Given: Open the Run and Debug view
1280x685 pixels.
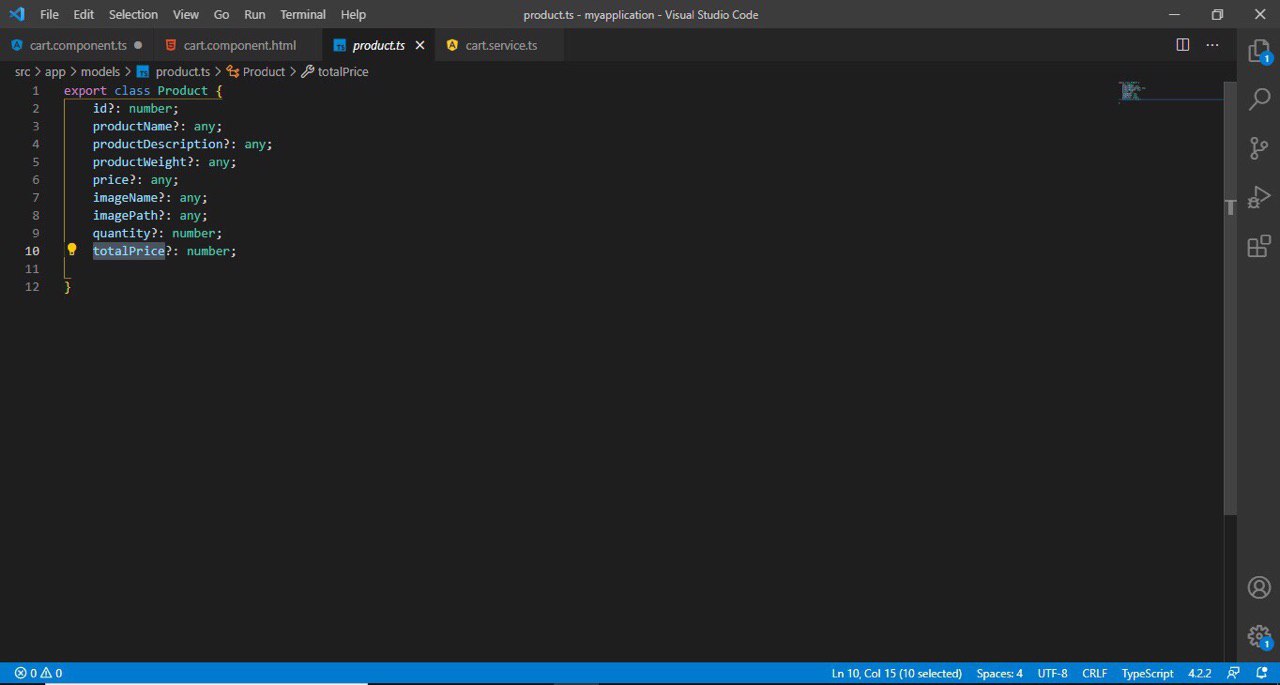Looking at the screenshot, I should (x=1259, y=197).
